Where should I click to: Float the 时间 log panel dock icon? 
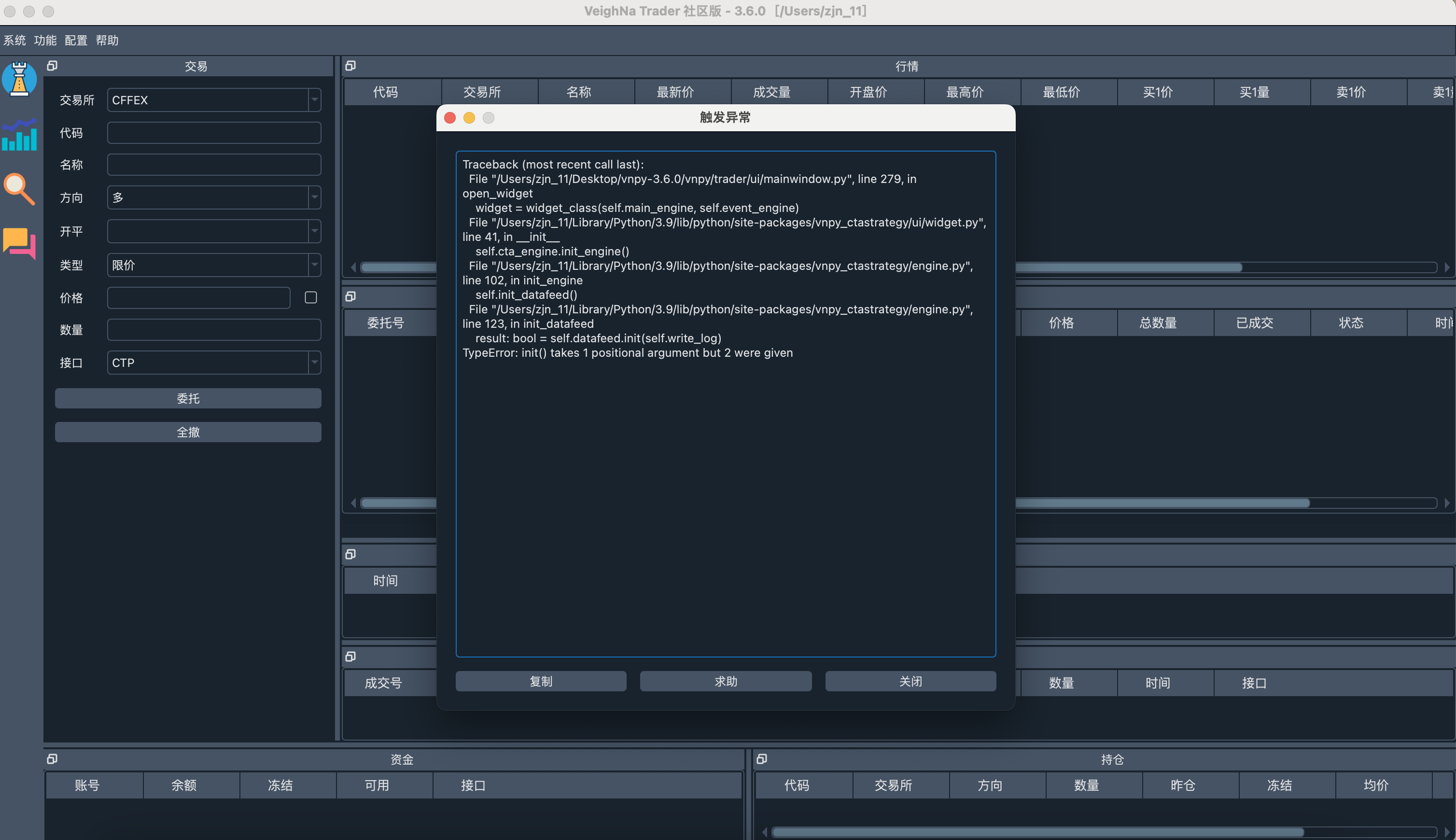coord(350,554)
